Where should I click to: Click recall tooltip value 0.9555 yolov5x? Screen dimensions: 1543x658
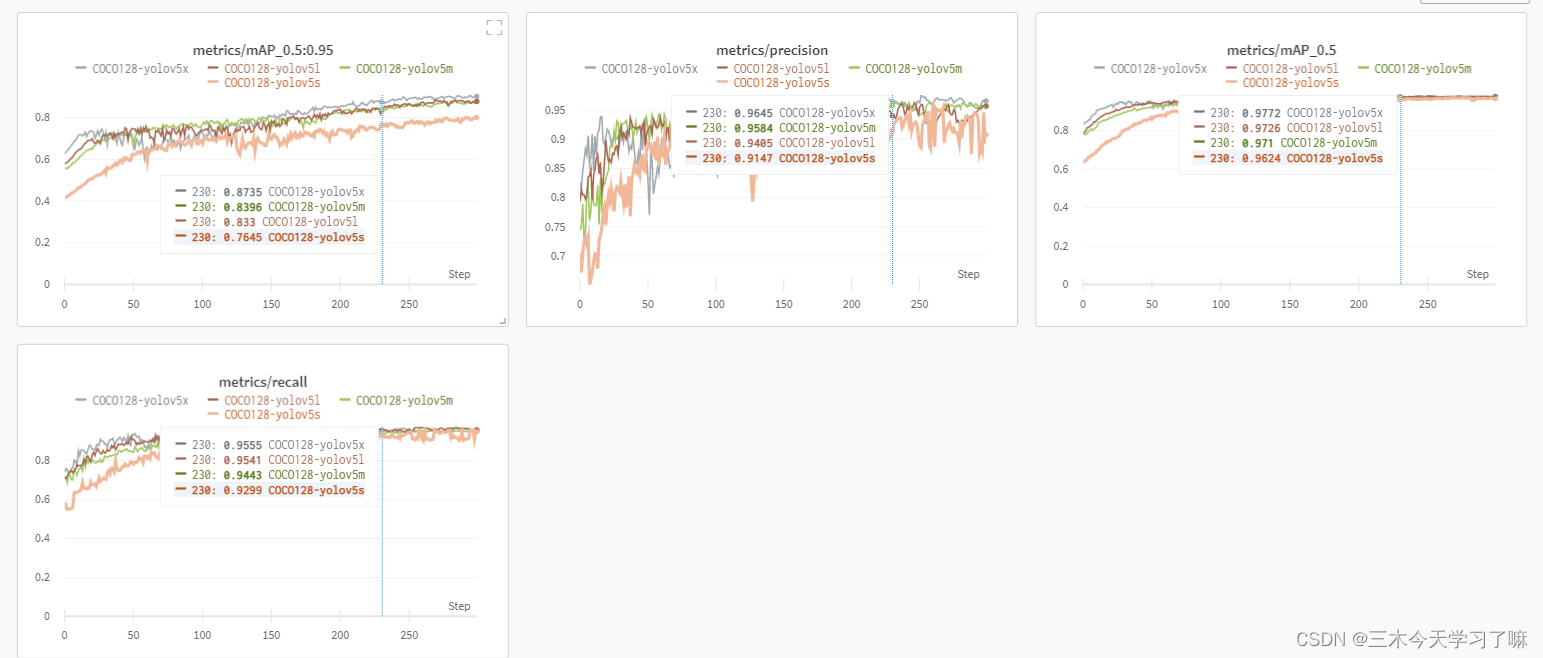tap(244, 444)
